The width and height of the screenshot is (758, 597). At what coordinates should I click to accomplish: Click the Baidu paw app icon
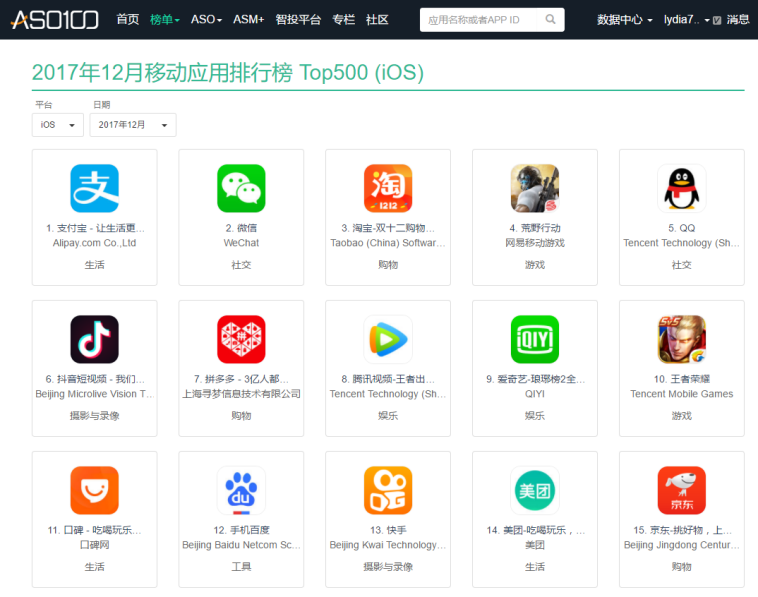pos(241,491)
